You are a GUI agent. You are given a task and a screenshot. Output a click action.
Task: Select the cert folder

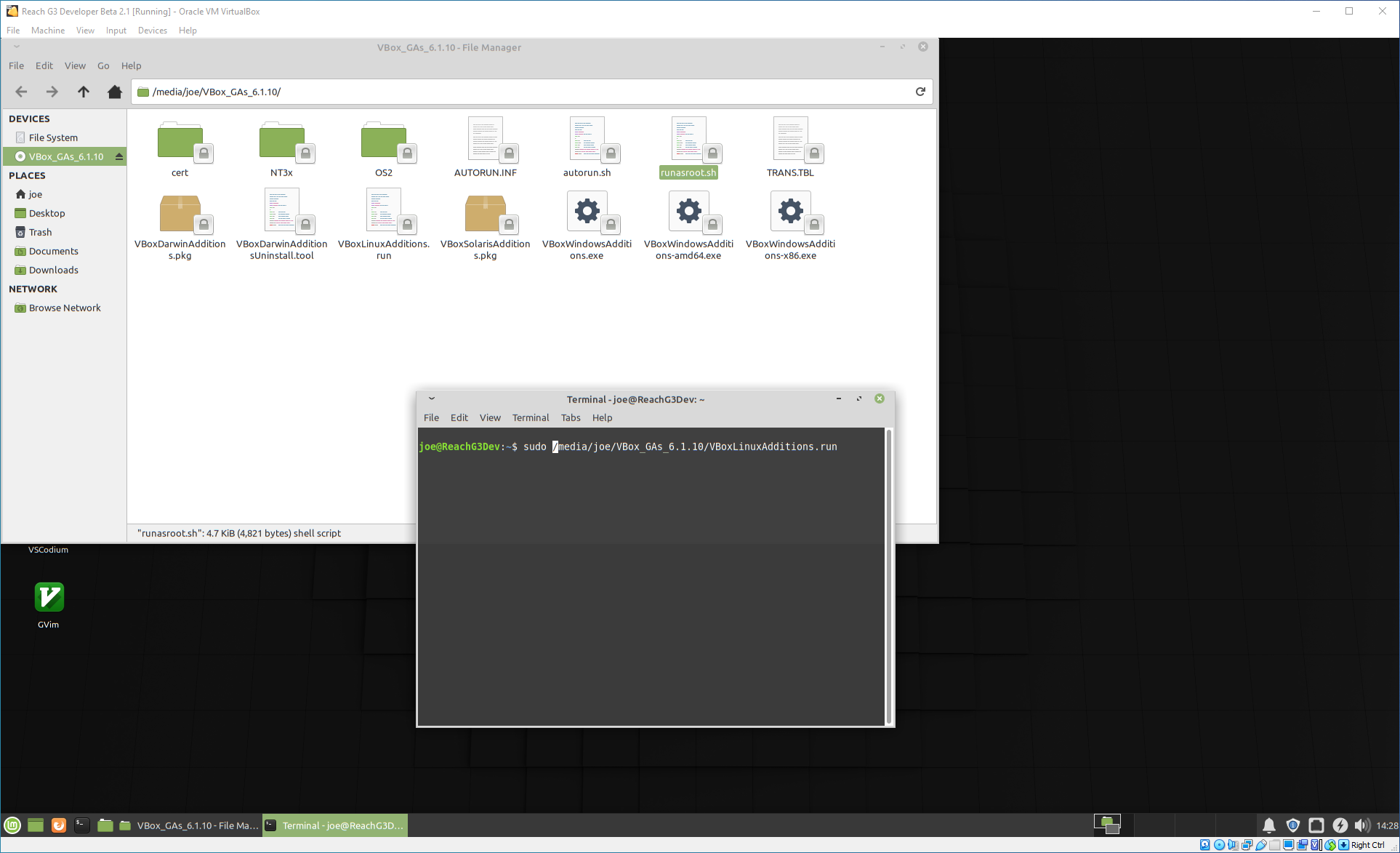coord(180,149)
